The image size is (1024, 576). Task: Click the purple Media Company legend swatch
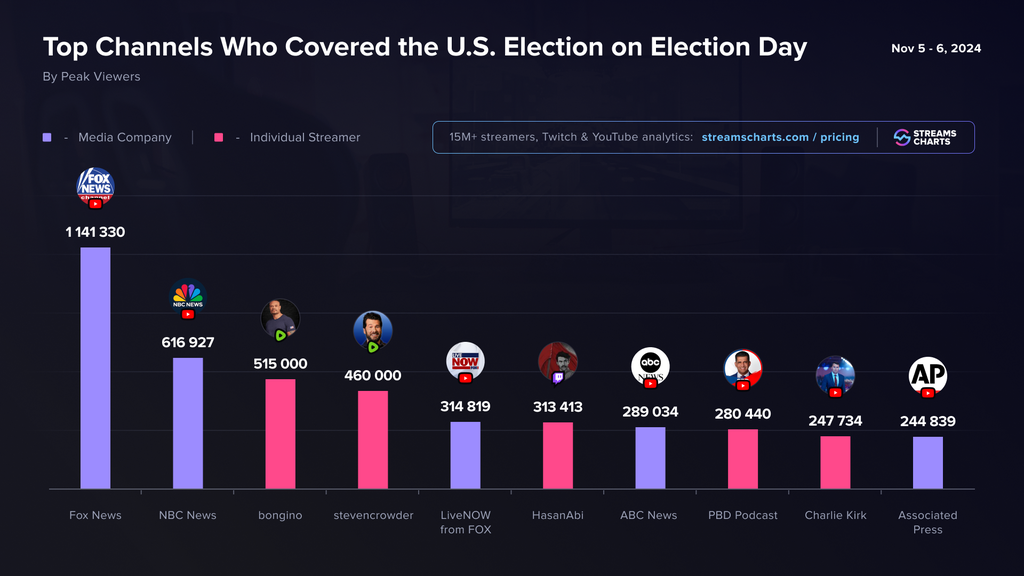tap(47, 137)
